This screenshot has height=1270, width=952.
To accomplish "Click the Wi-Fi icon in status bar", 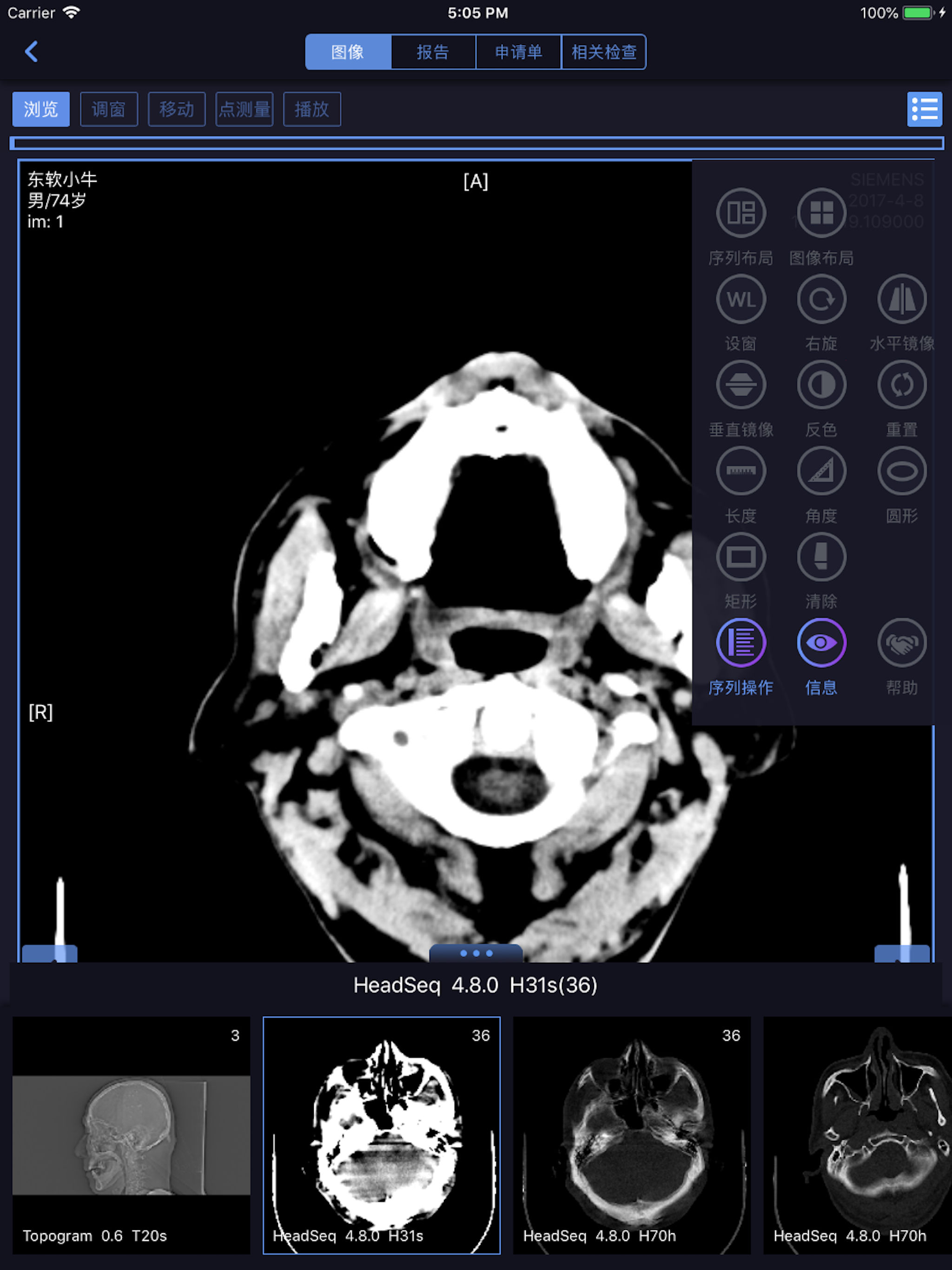I will 71,12.
